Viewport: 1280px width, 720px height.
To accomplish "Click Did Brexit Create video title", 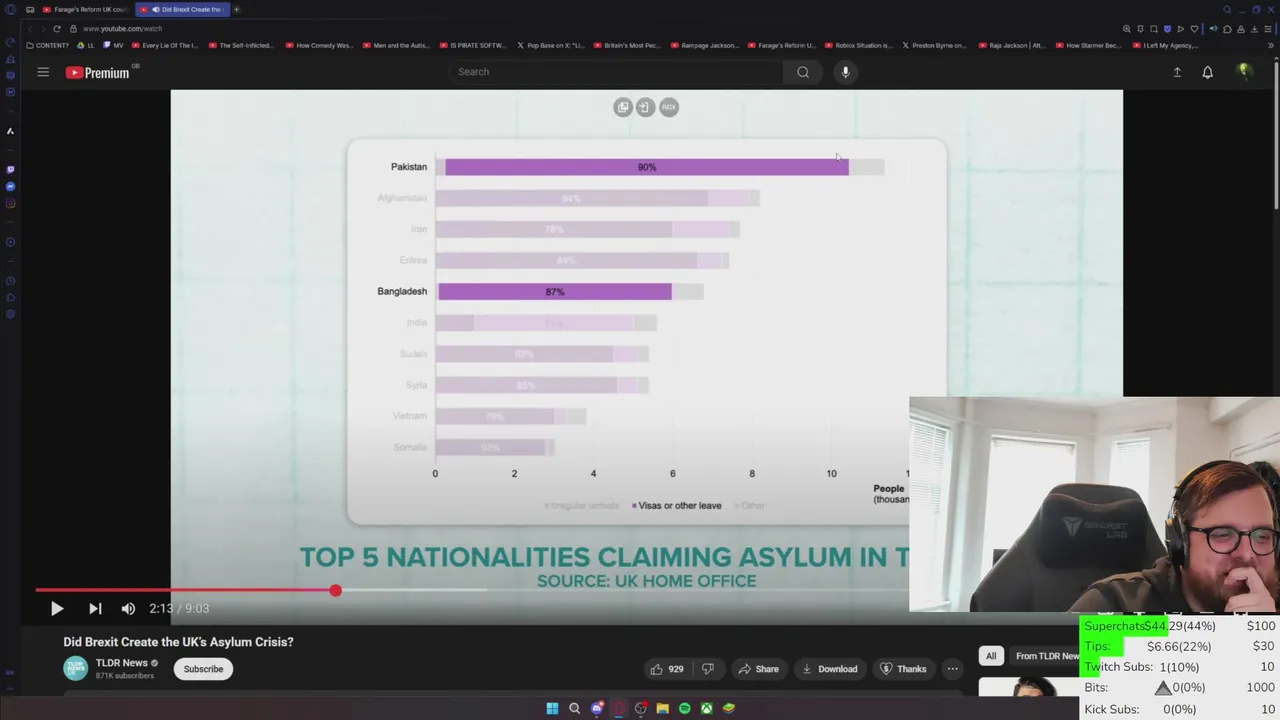I will coord(178,642).
